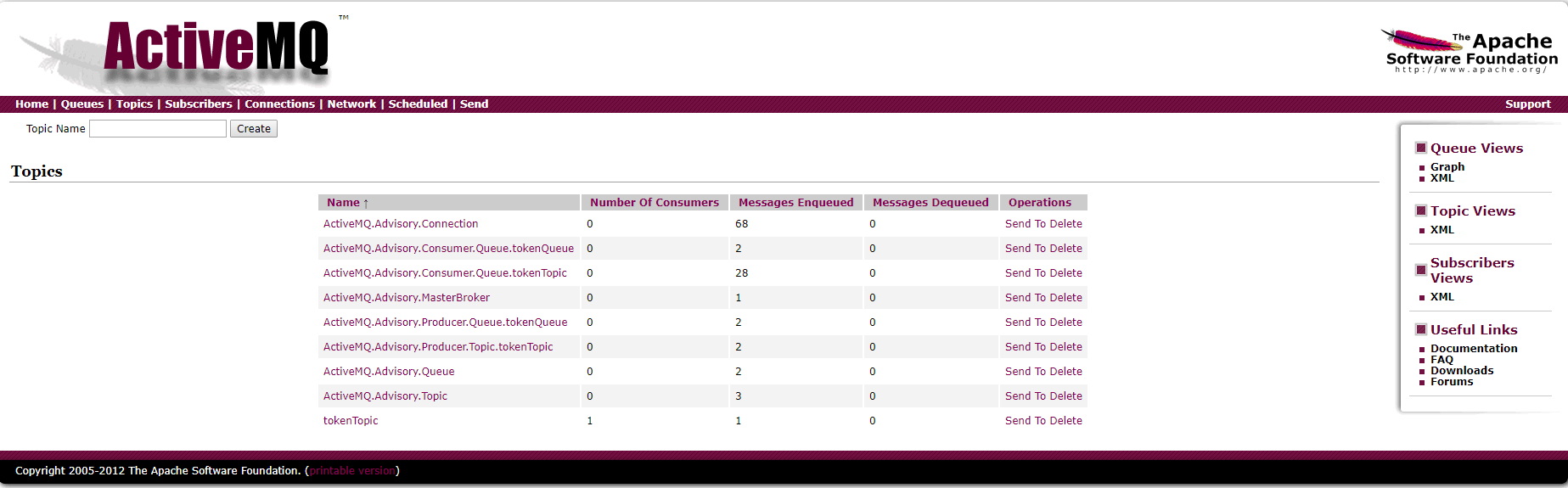Delete ActiveMQ.Advisory.Connection topic
The width and height of the screenshot is (1568, 488).
coord(1066,224)
